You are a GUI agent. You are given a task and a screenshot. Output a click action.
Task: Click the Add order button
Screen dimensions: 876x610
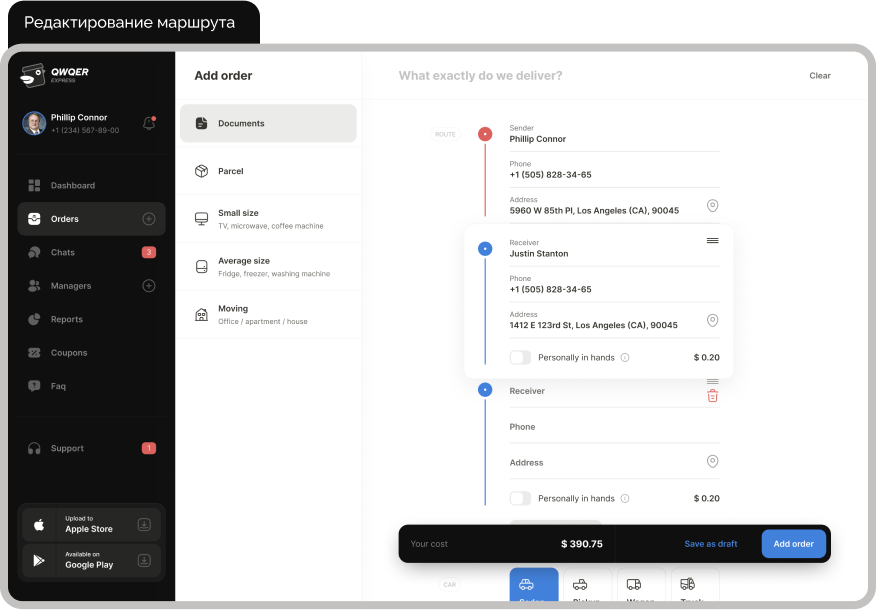tap(793, 544)
